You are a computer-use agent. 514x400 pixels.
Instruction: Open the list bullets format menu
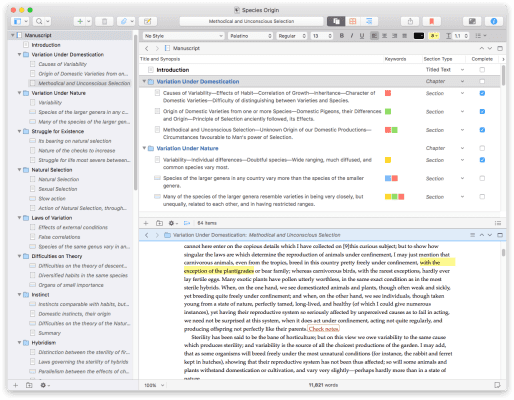480,36
